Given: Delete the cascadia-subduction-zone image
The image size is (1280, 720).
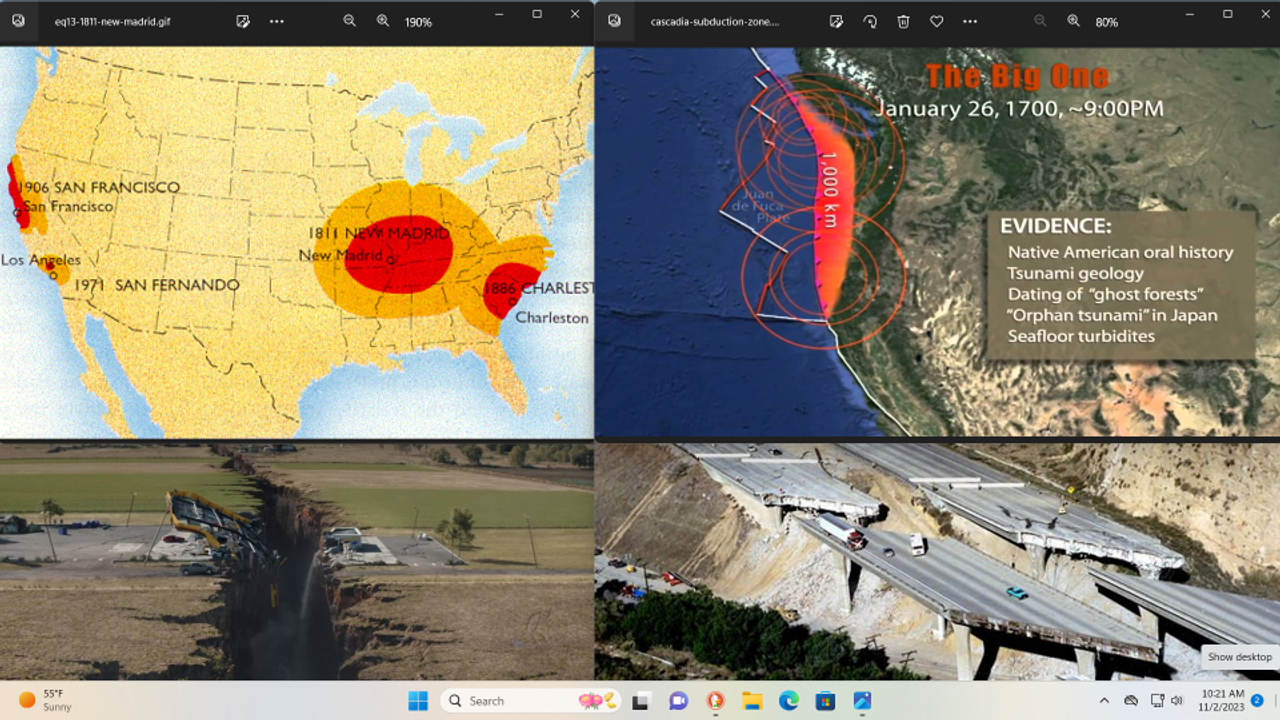Looking at the screenshot, I should pos(903,21).
